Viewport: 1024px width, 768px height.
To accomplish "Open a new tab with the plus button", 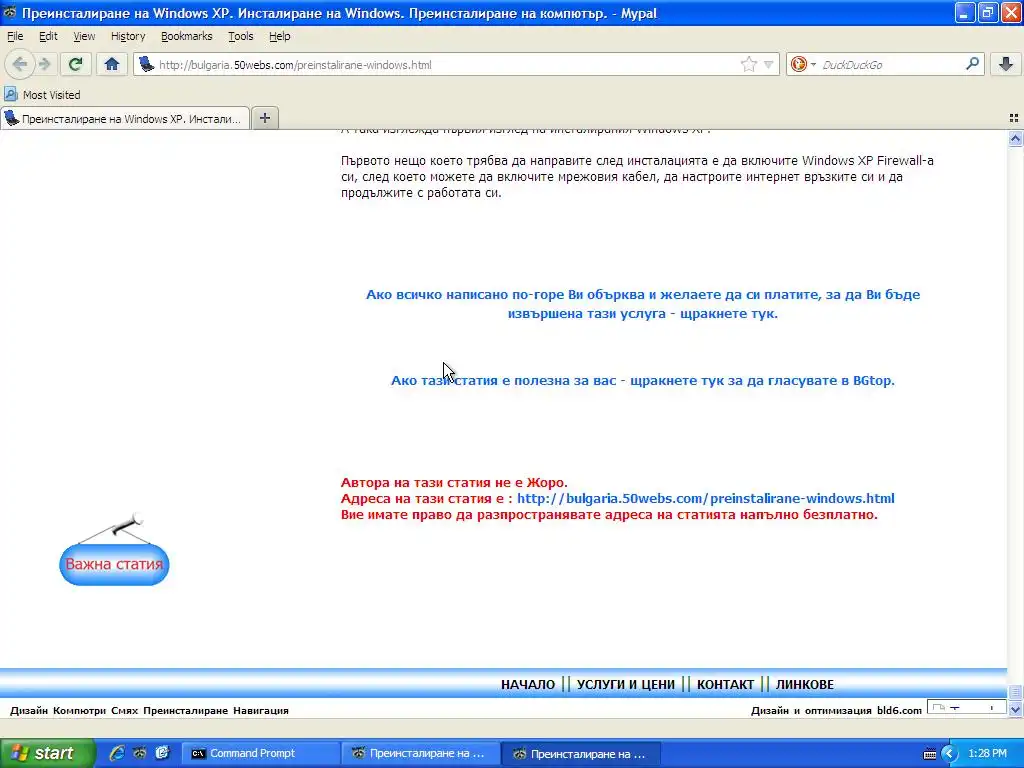I will coord(264,118).
